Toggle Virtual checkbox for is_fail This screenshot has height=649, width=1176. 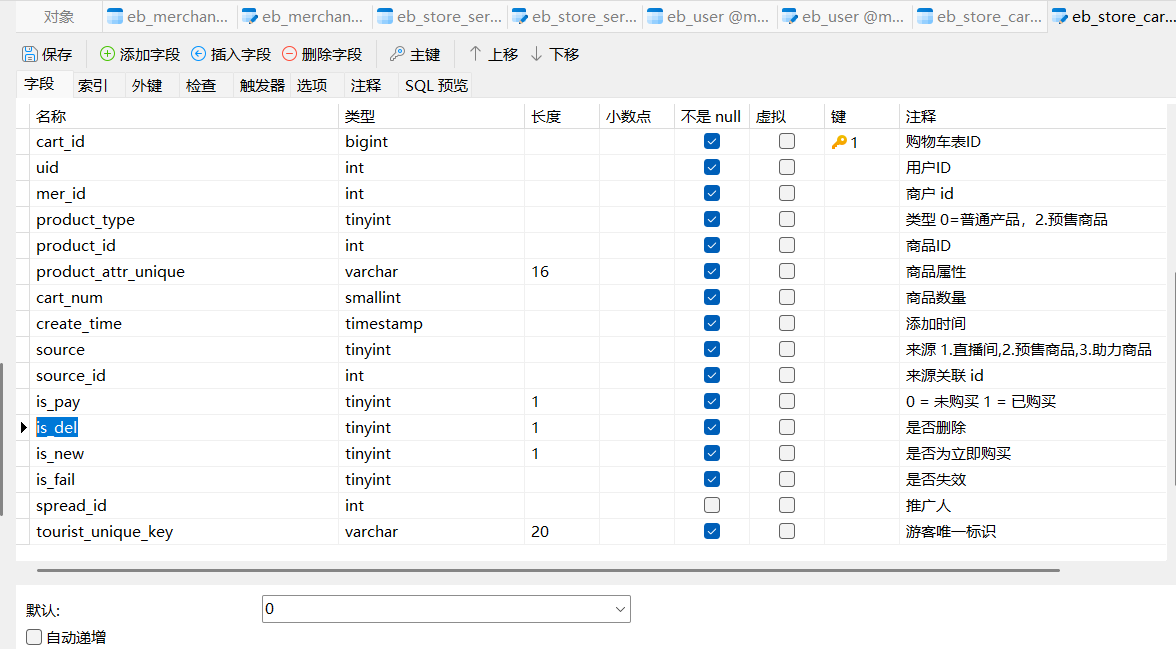coord(787,479)
